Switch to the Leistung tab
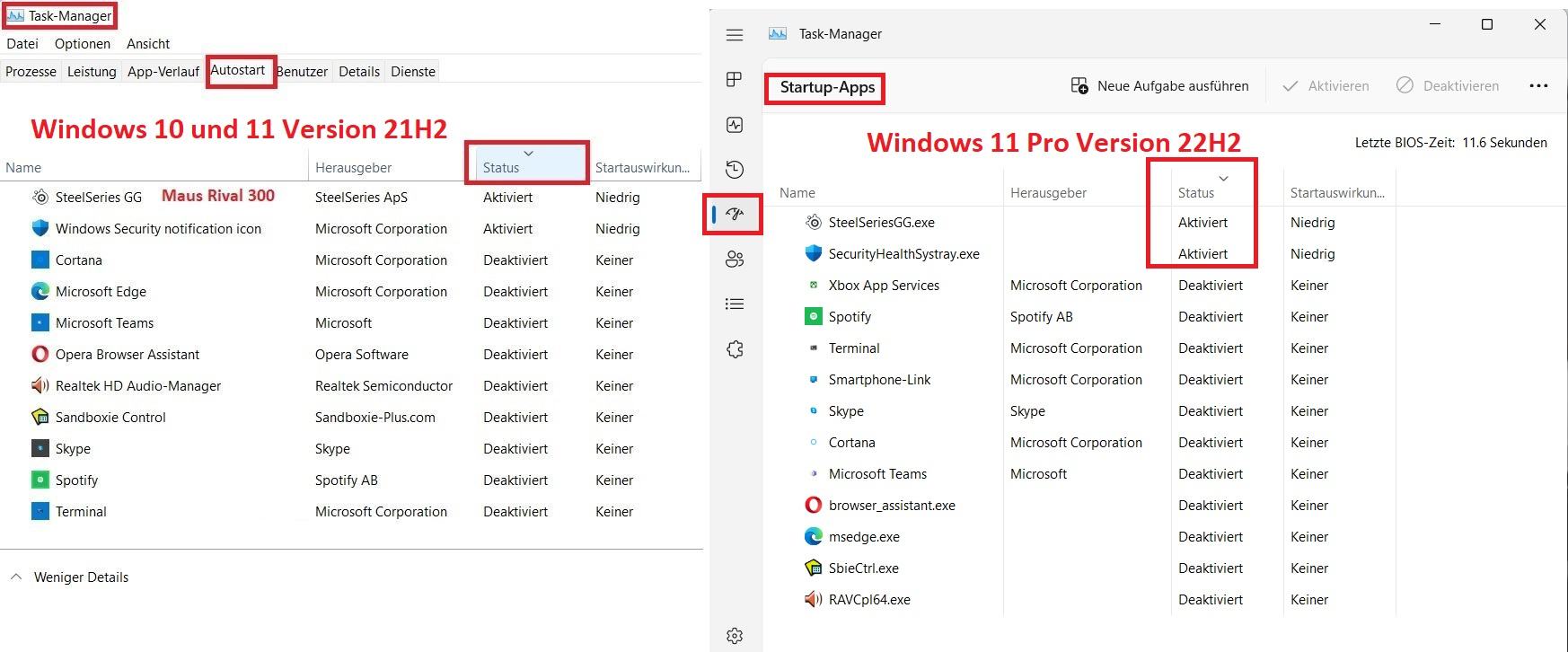Screen dimensions: 1568x652 [x=92, y=71]
